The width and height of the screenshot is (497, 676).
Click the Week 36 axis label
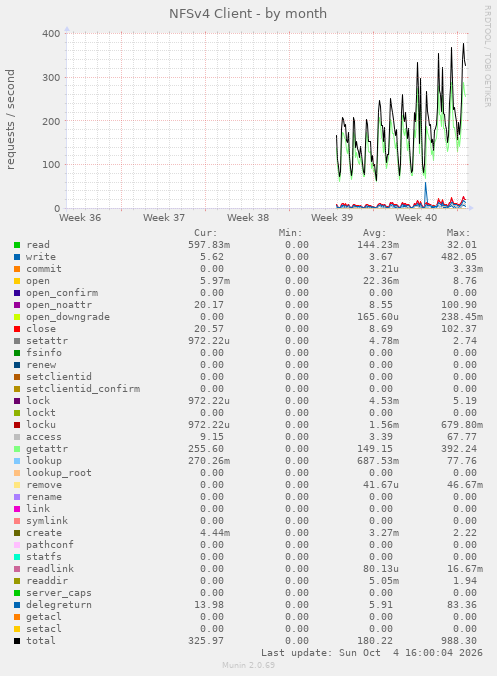(x=80, y=218)
